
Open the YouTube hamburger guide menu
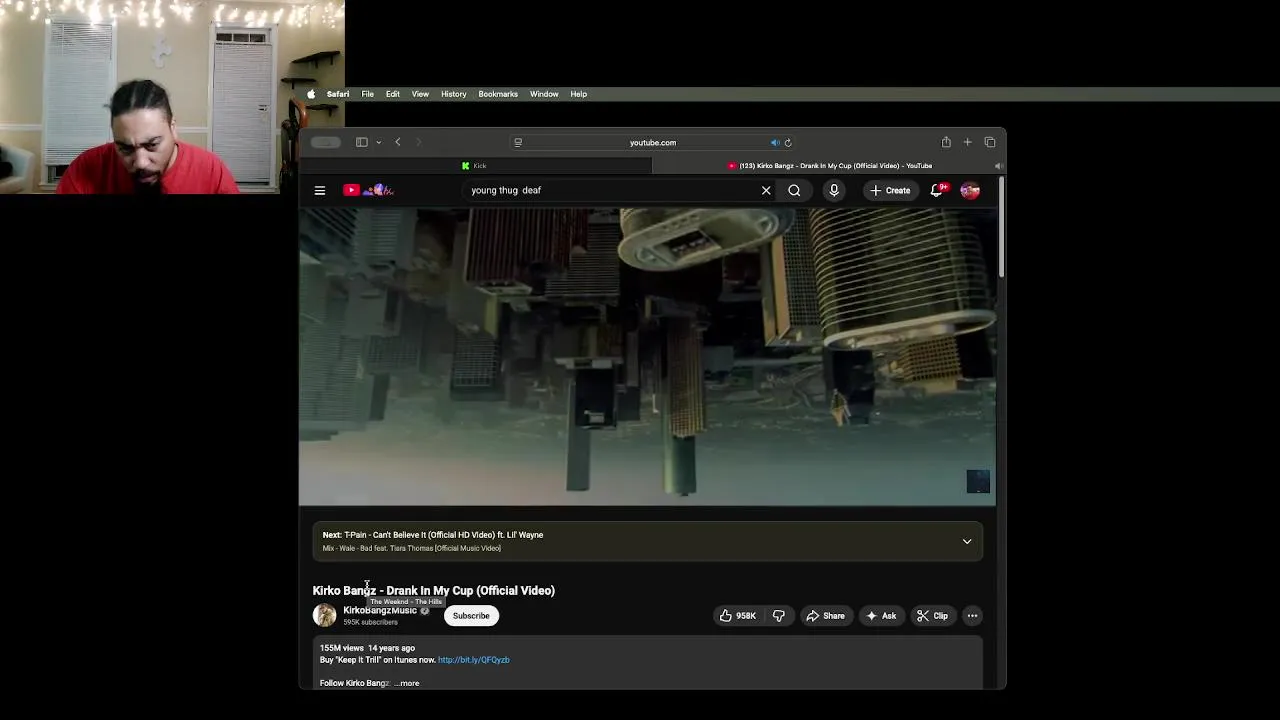[x=320, y=190]
